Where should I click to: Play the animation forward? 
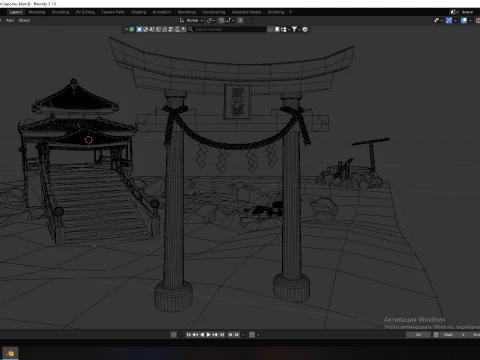pos(208,334)
